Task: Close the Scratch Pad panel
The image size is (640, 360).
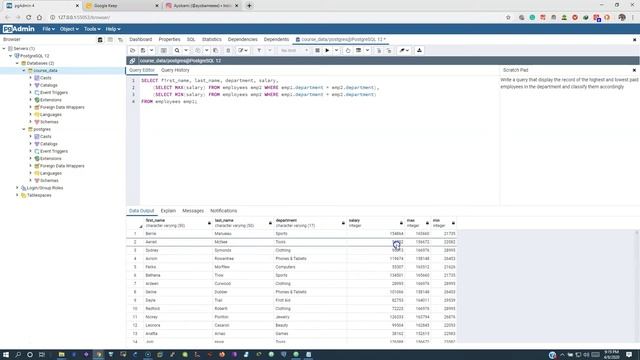Action: 634,70
